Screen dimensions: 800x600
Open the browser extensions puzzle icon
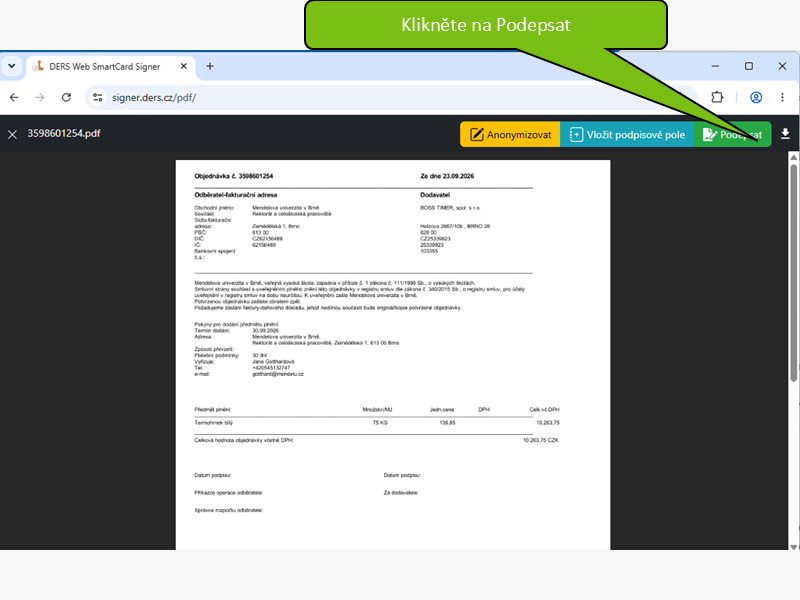click(x=717, y=97)
